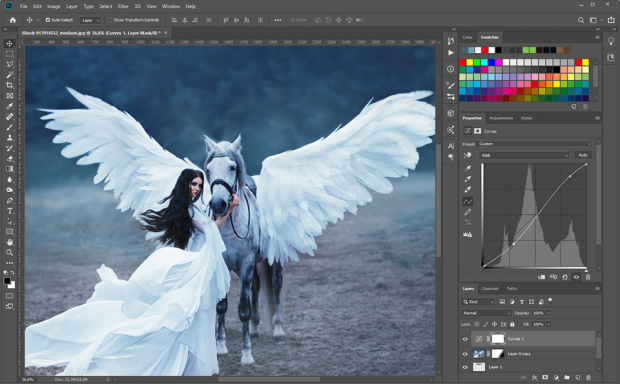Open the Opacity slider dropdown arrow
The height and width of the screenshot is (384, 620).
tap(548, 313)
